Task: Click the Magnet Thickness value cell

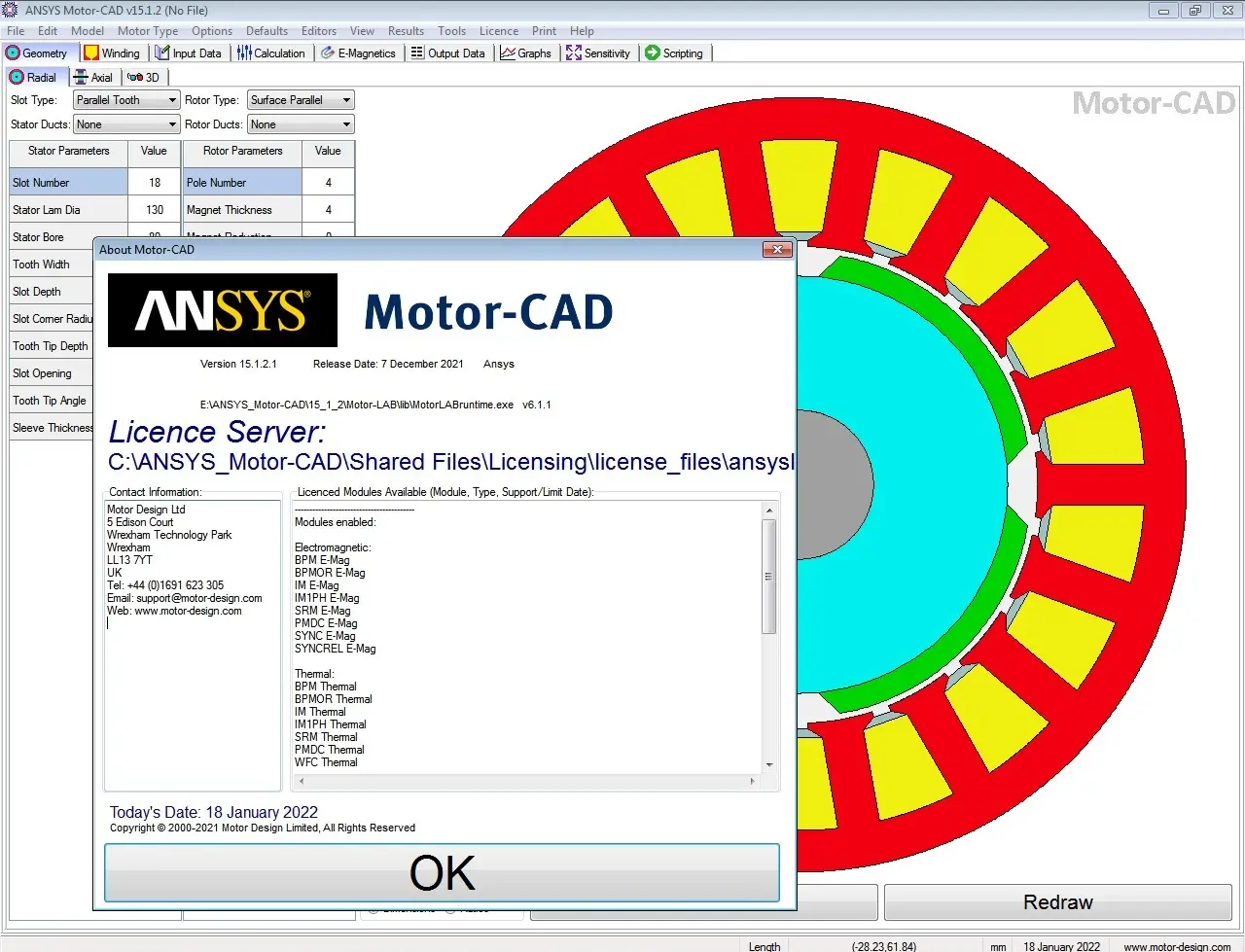Action: pyautogui.click(x=328, y=210)
